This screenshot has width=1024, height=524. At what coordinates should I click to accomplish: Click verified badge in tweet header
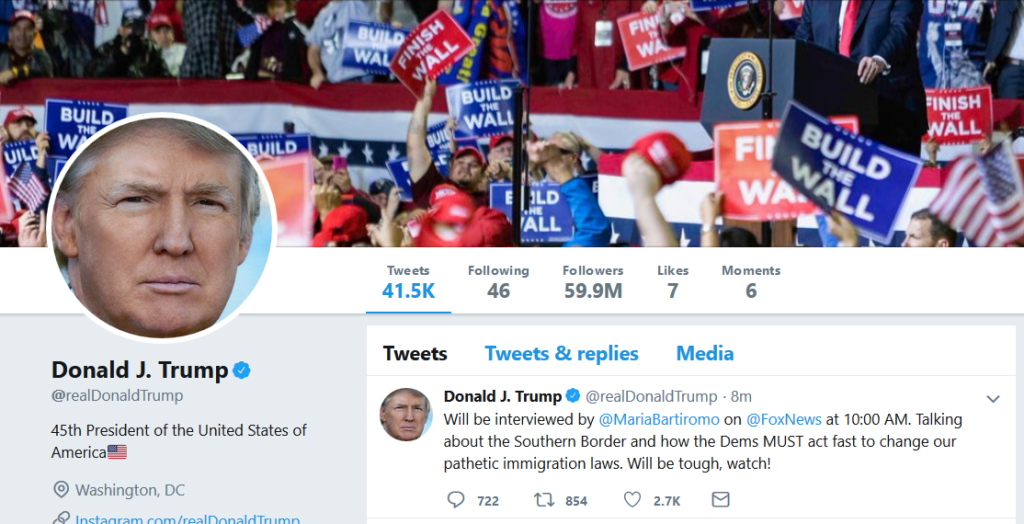573,396
